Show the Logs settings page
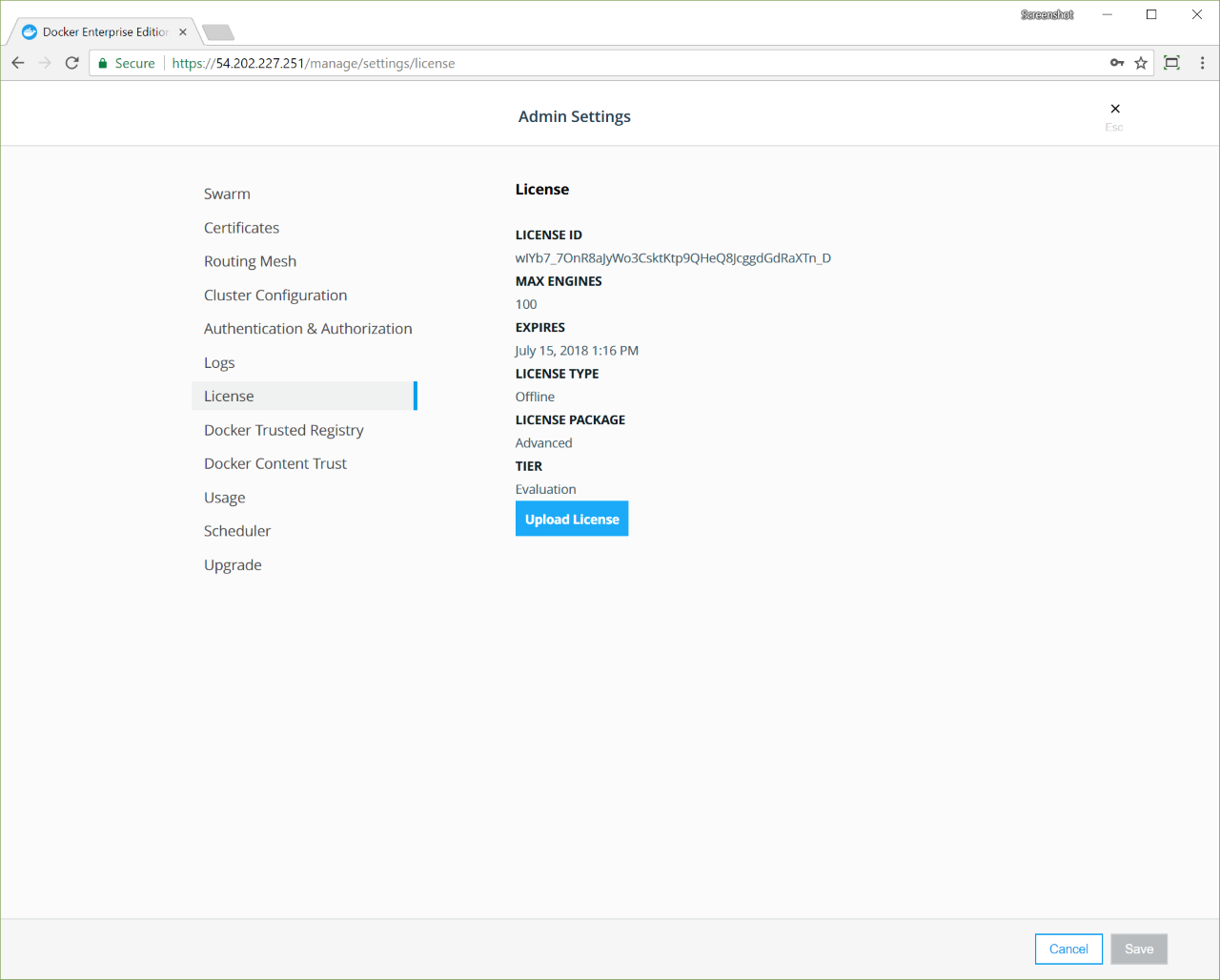Image resolution: width=1220 pixels, height=980 pixels. pyautogui.click(x=219, y=363)
